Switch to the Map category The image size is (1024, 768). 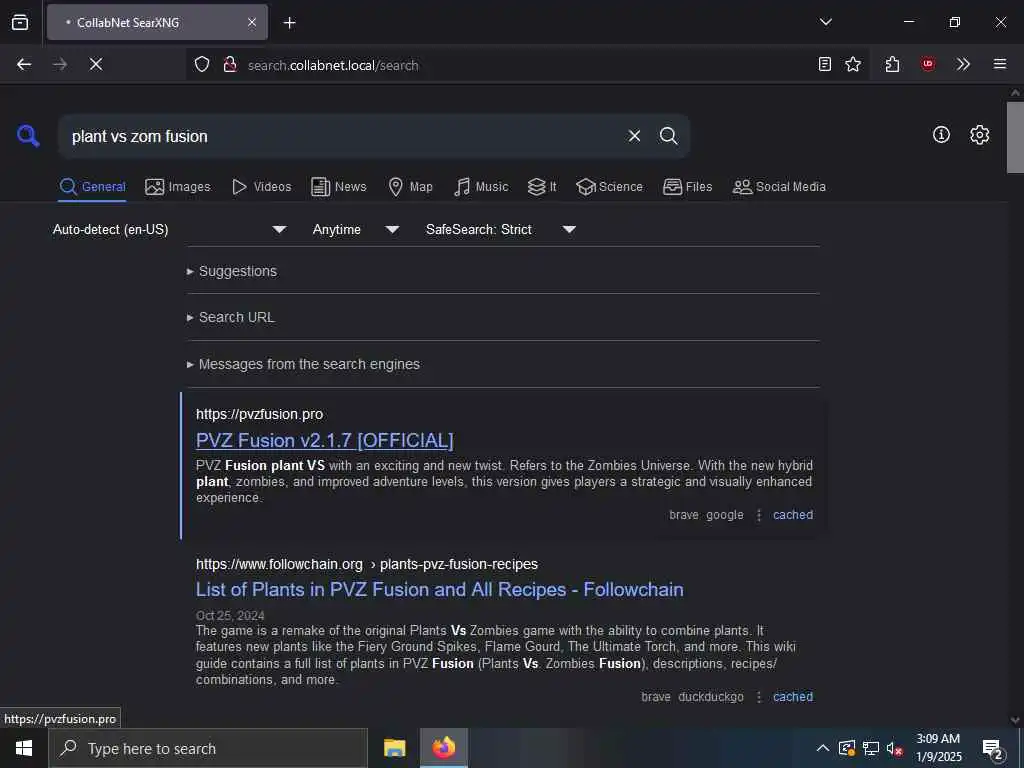pos(410,187)
